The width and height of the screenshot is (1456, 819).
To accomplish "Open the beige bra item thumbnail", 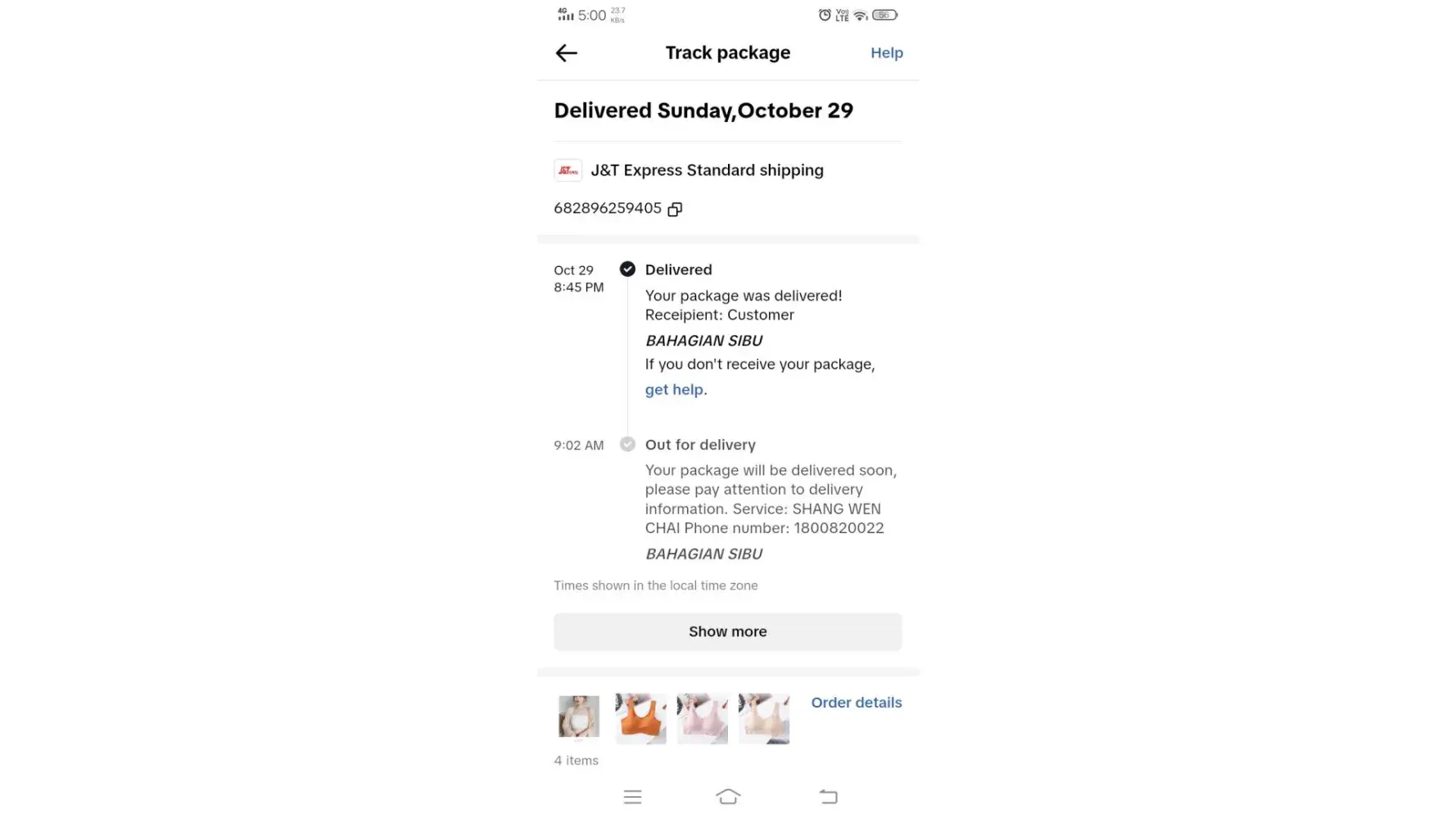I will [x=763, y=718].
